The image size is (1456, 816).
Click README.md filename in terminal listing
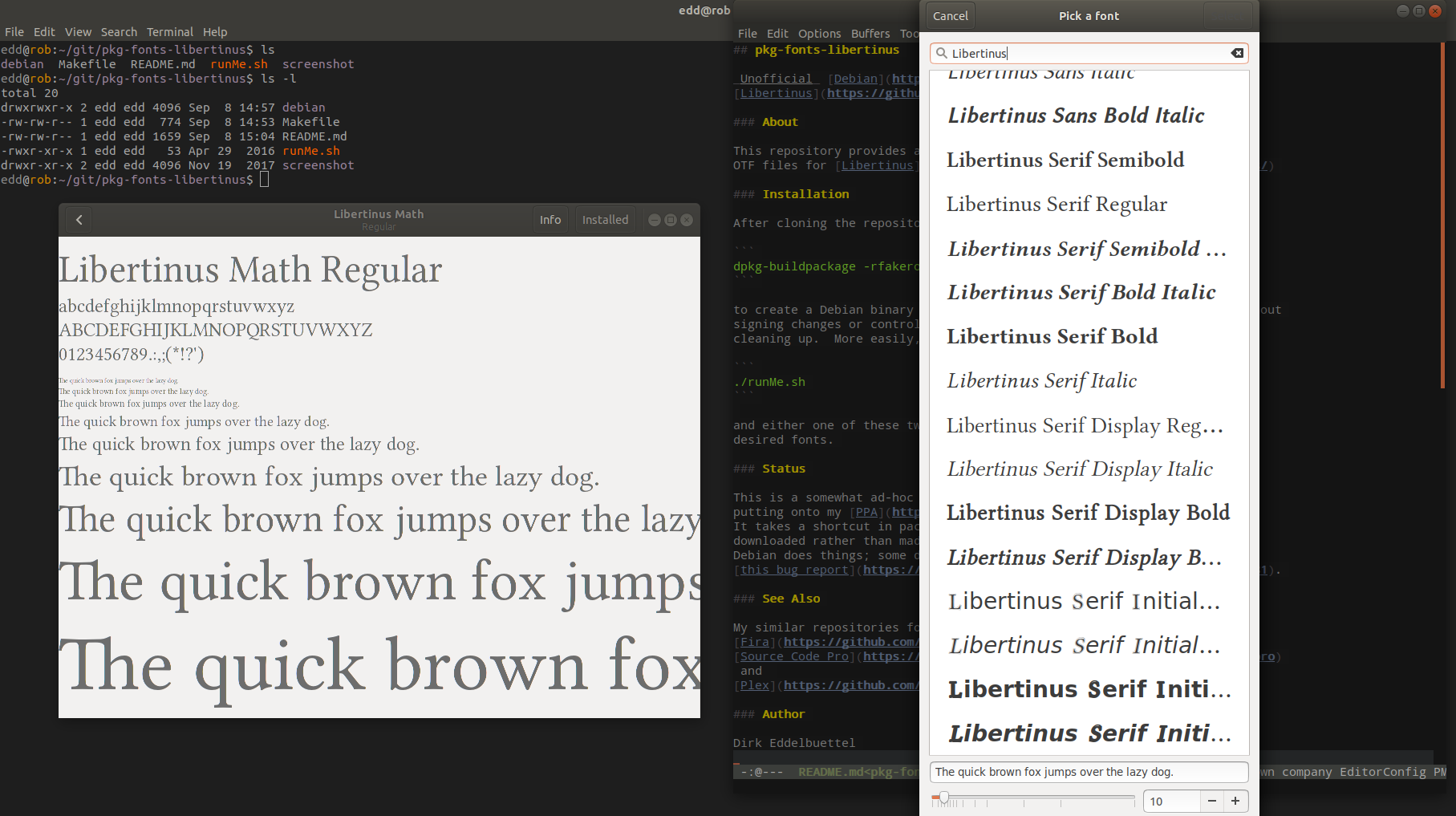314,136
